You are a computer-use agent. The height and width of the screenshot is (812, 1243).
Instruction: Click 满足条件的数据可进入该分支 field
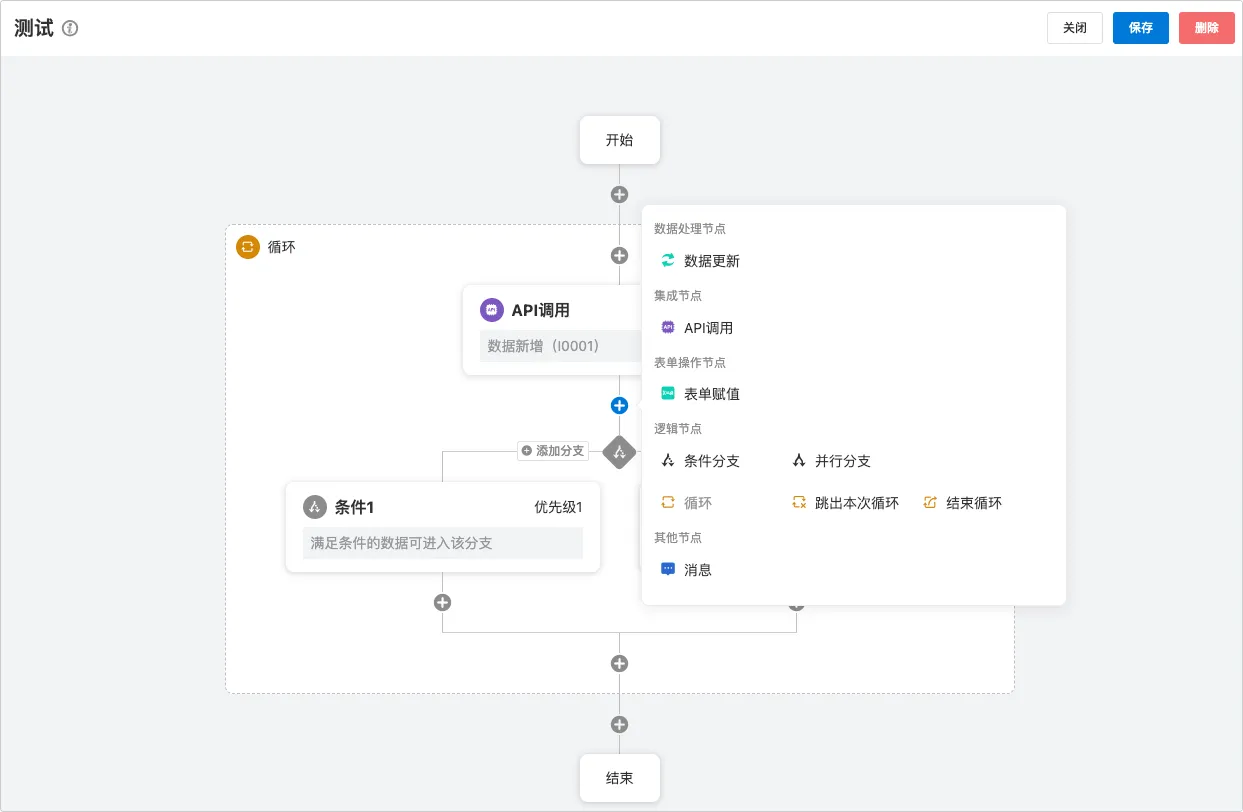443,543
